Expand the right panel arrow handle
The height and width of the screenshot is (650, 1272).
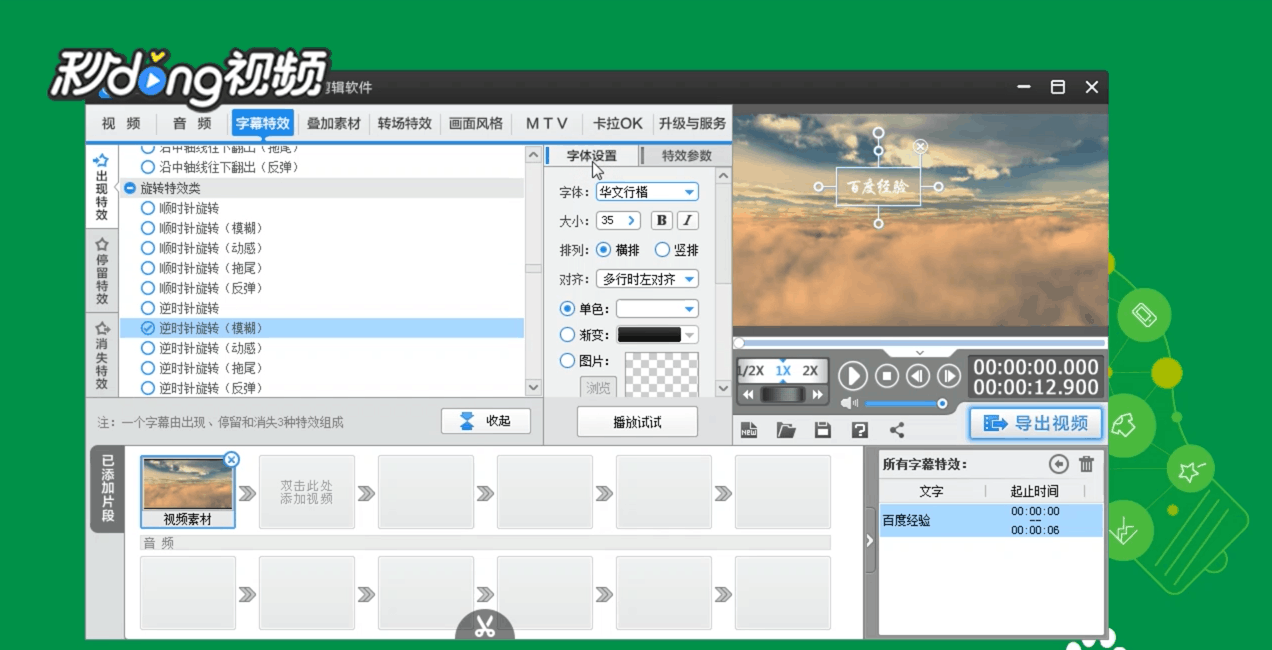point(869,540)
